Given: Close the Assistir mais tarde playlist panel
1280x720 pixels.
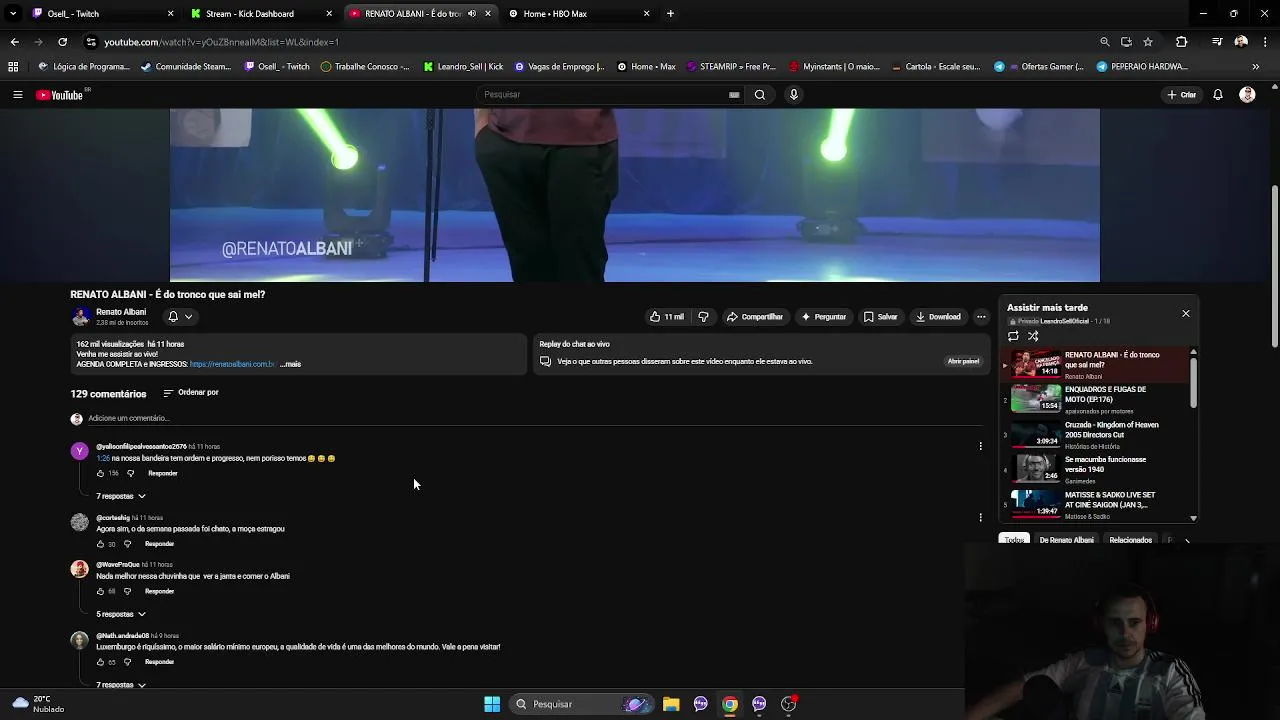Looking at the screenshot, I should (1186, 314).
